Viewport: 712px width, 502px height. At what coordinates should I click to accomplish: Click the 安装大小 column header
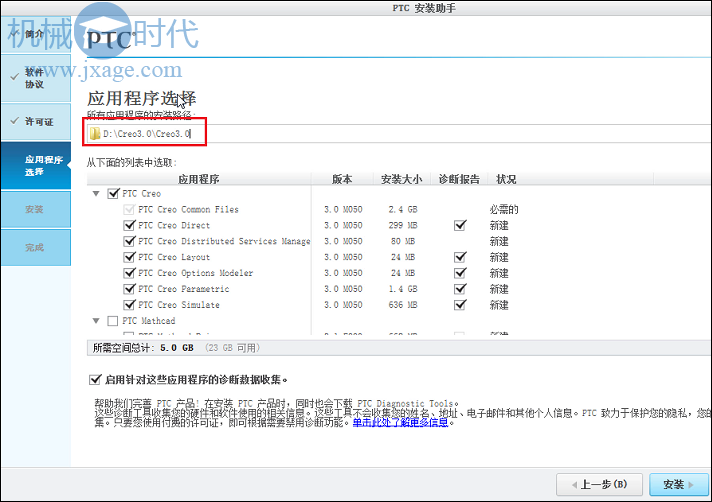tap(402, 179)
